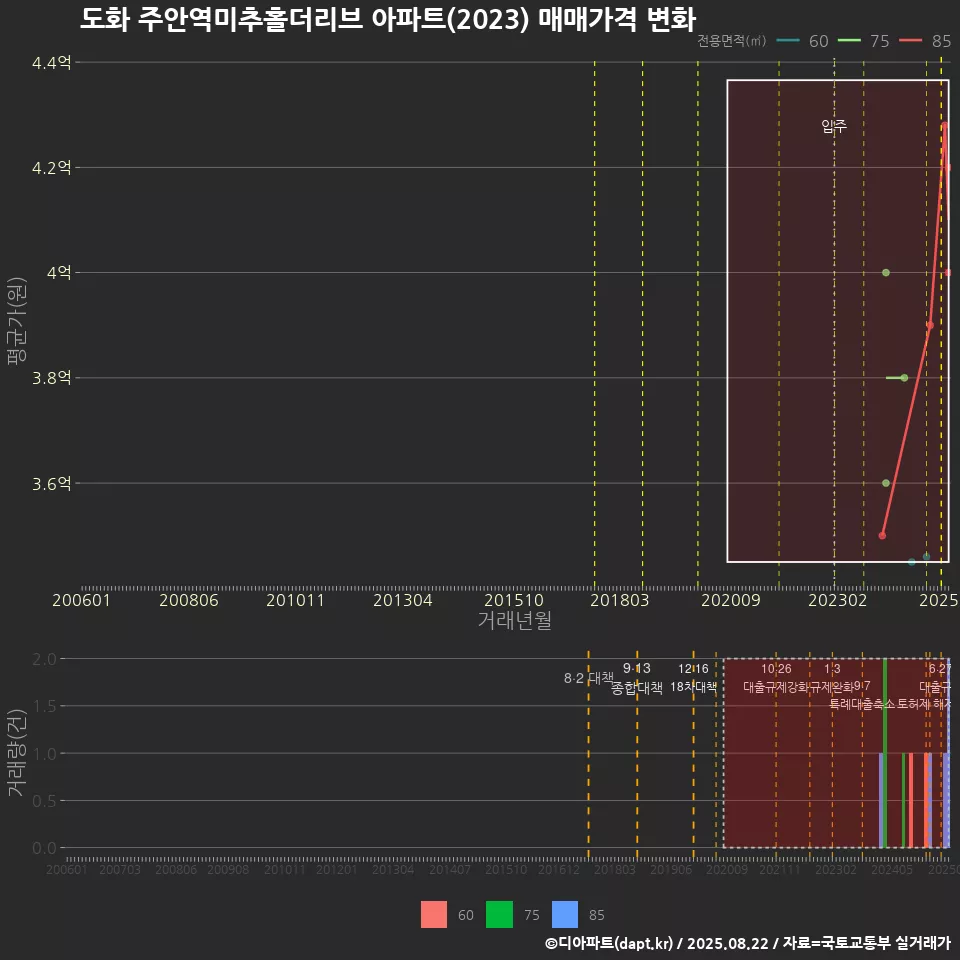The width and height of the screenshot is (960, 960).
Task: Click the 202302 label on the upper x-axis
Action: [838, 600]
